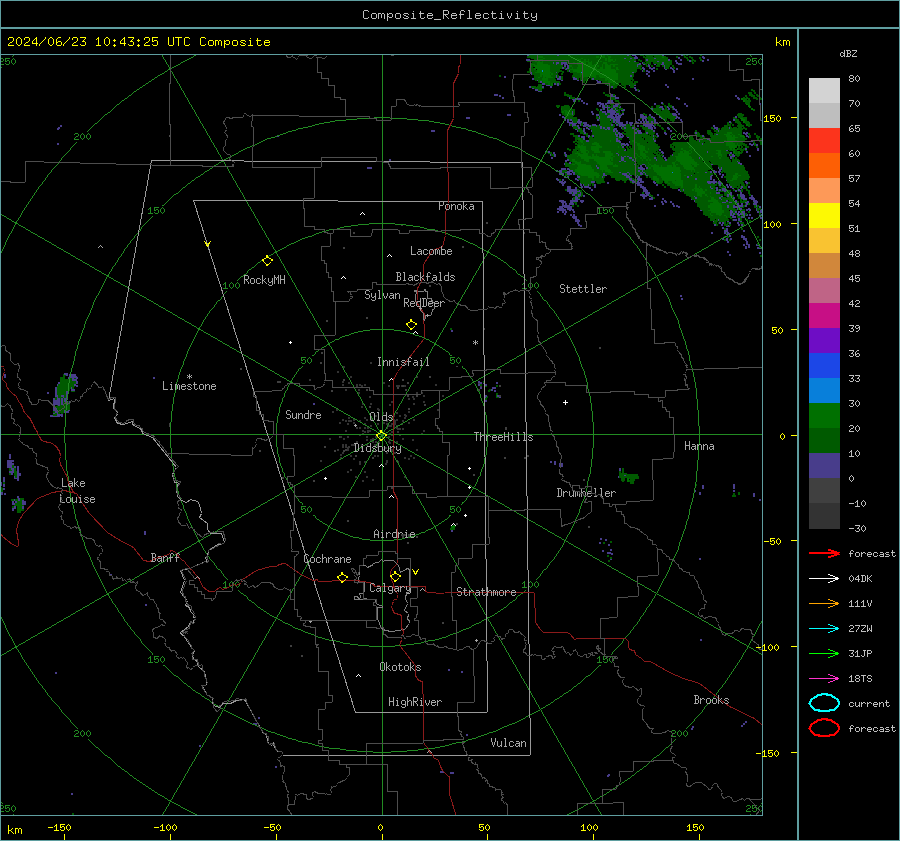Click the asterisk marker above Limestone

[x=189, y=377]
